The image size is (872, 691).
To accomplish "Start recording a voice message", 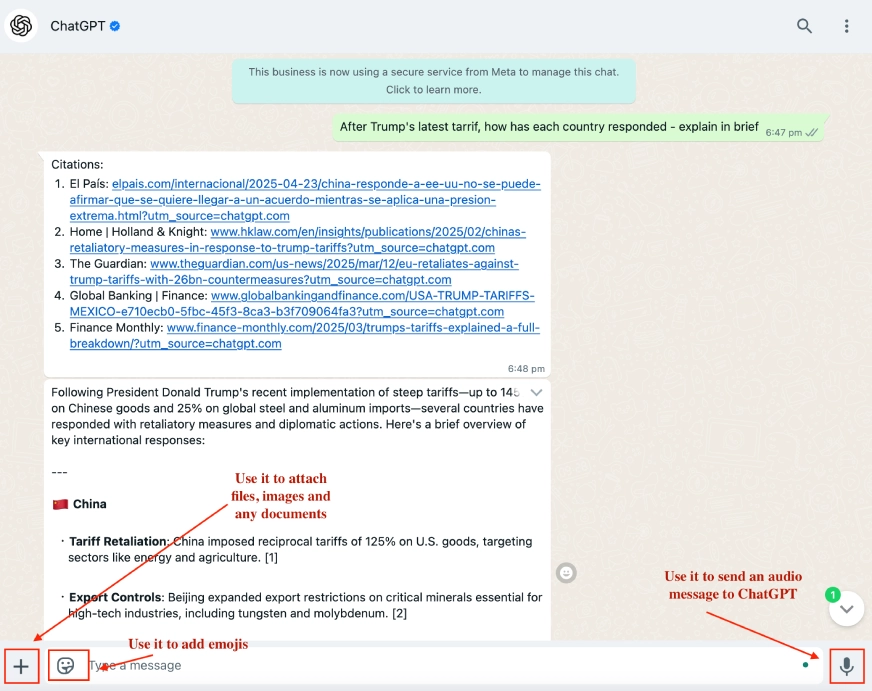I will click(x=846, y=665).
